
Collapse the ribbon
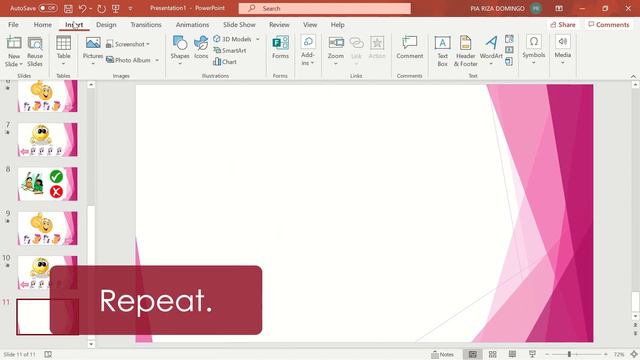633,76
